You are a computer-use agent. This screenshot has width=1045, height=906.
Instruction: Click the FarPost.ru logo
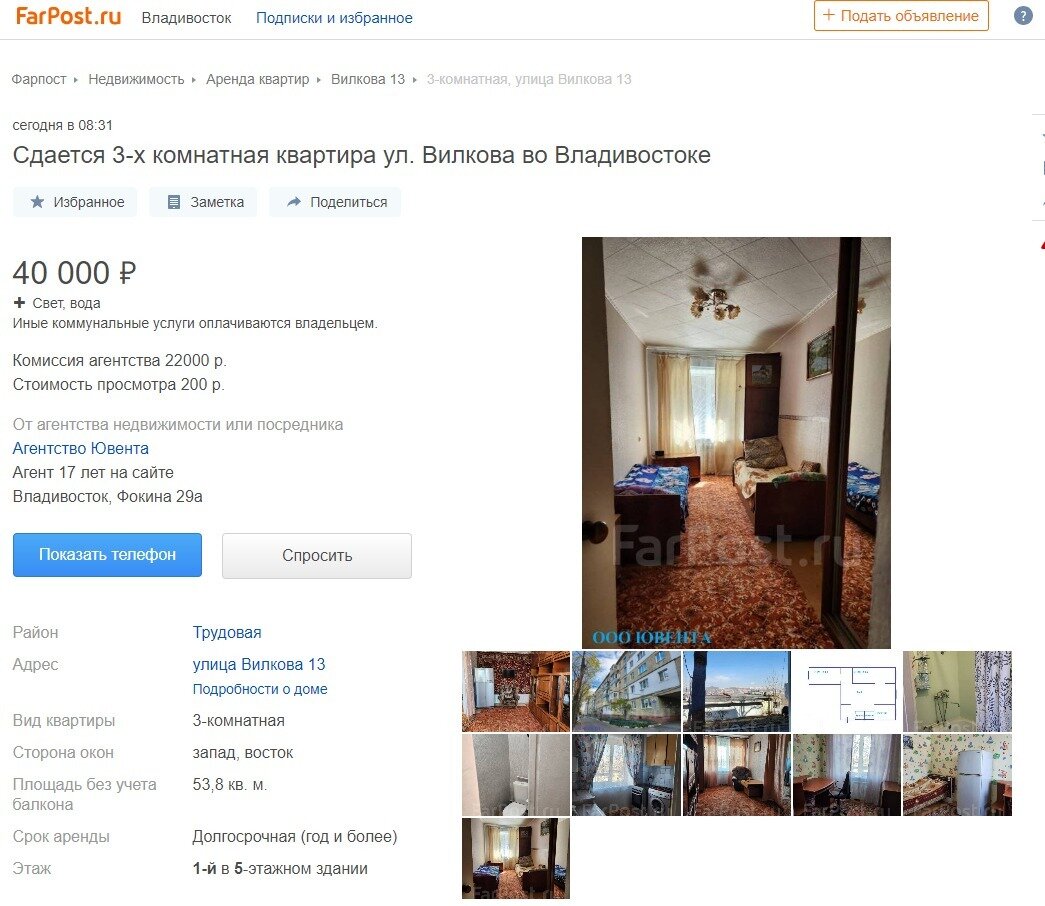(68, 17)
